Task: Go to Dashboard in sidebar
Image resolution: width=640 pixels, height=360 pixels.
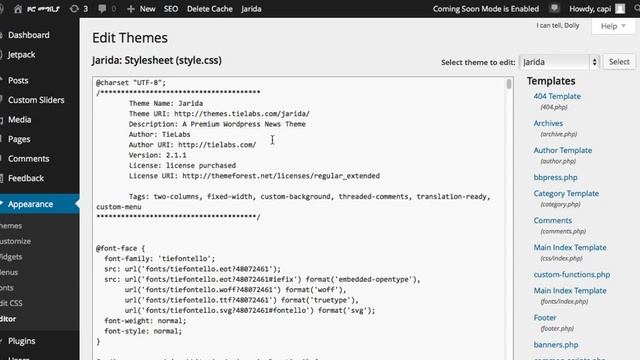Action: coord(29,35)
